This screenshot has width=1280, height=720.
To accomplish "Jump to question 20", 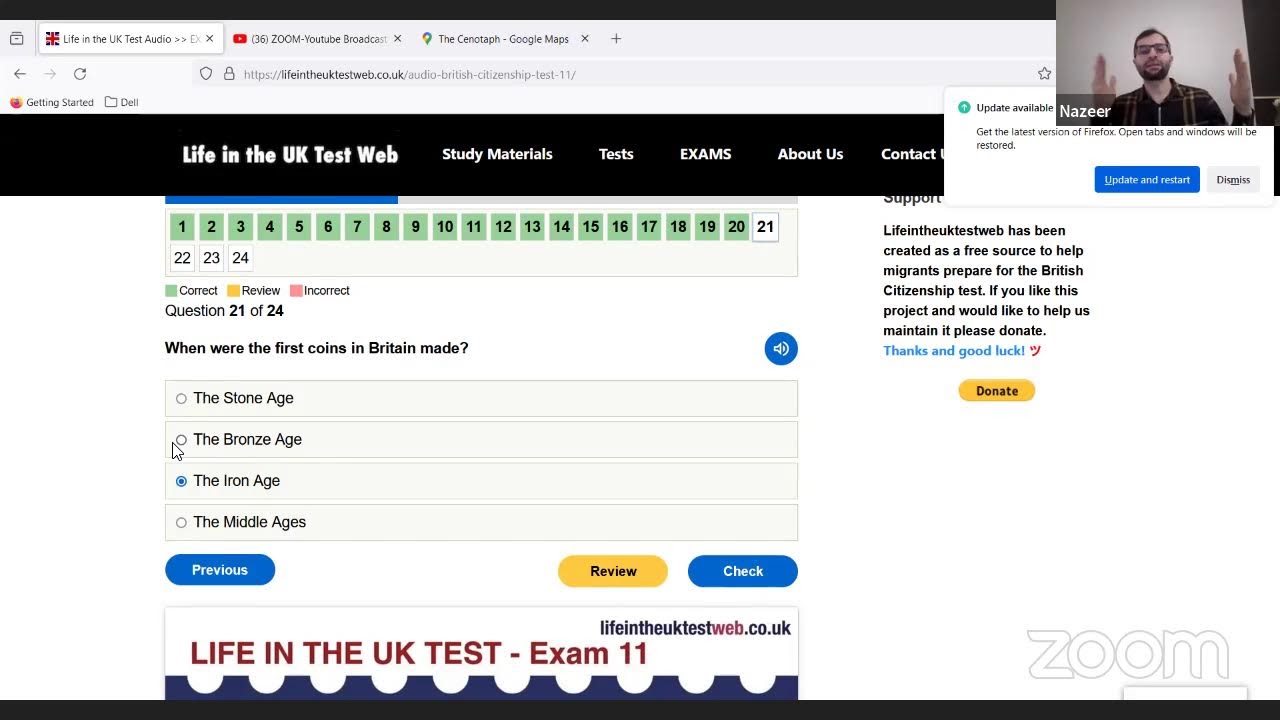I will click(737, 227).
